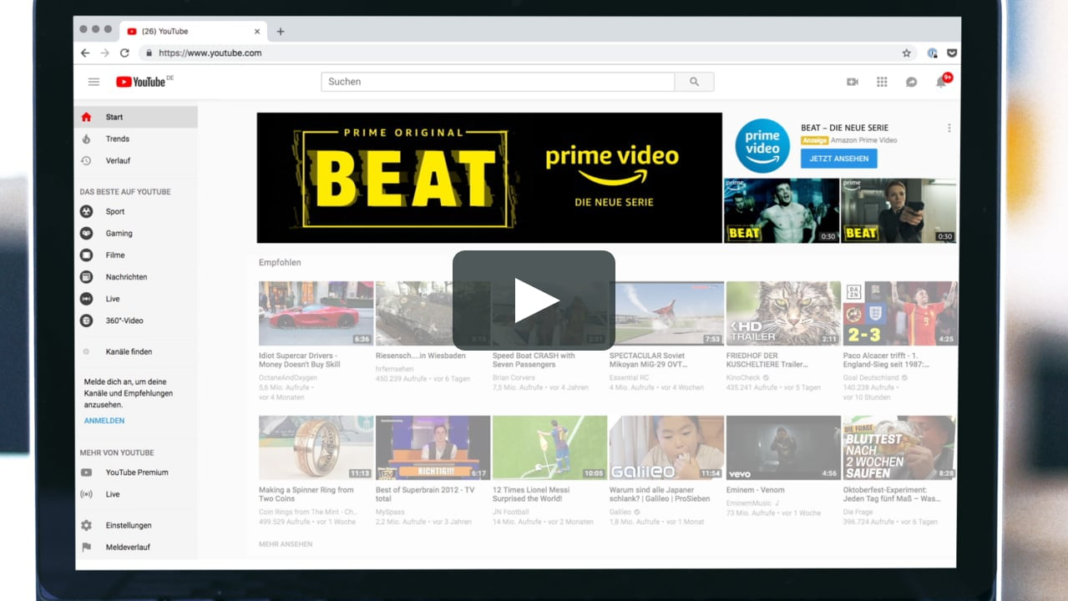
Task: Click the Pocket extension icon in toolbar
Action: pos(952,52)
